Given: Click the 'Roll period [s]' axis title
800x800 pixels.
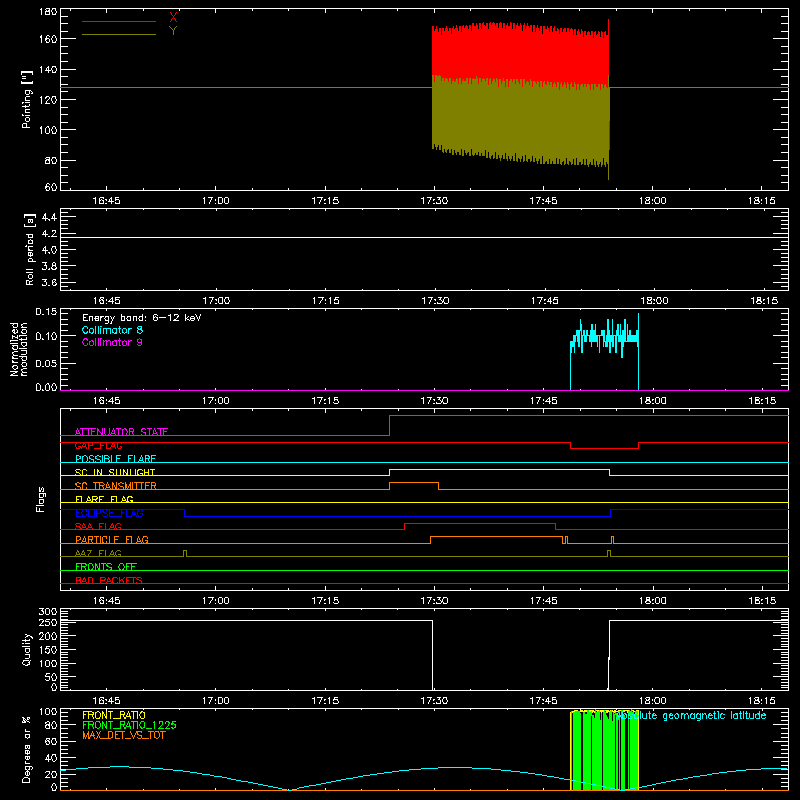Looking at the screenshot, I should [x=30, y=249].
